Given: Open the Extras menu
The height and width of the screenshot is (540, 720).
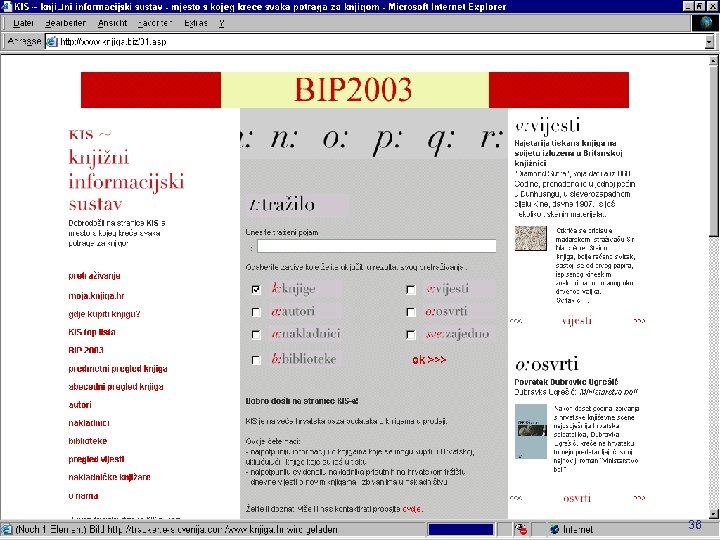Looking at the screenshot, I should click(x=196, y=23).
